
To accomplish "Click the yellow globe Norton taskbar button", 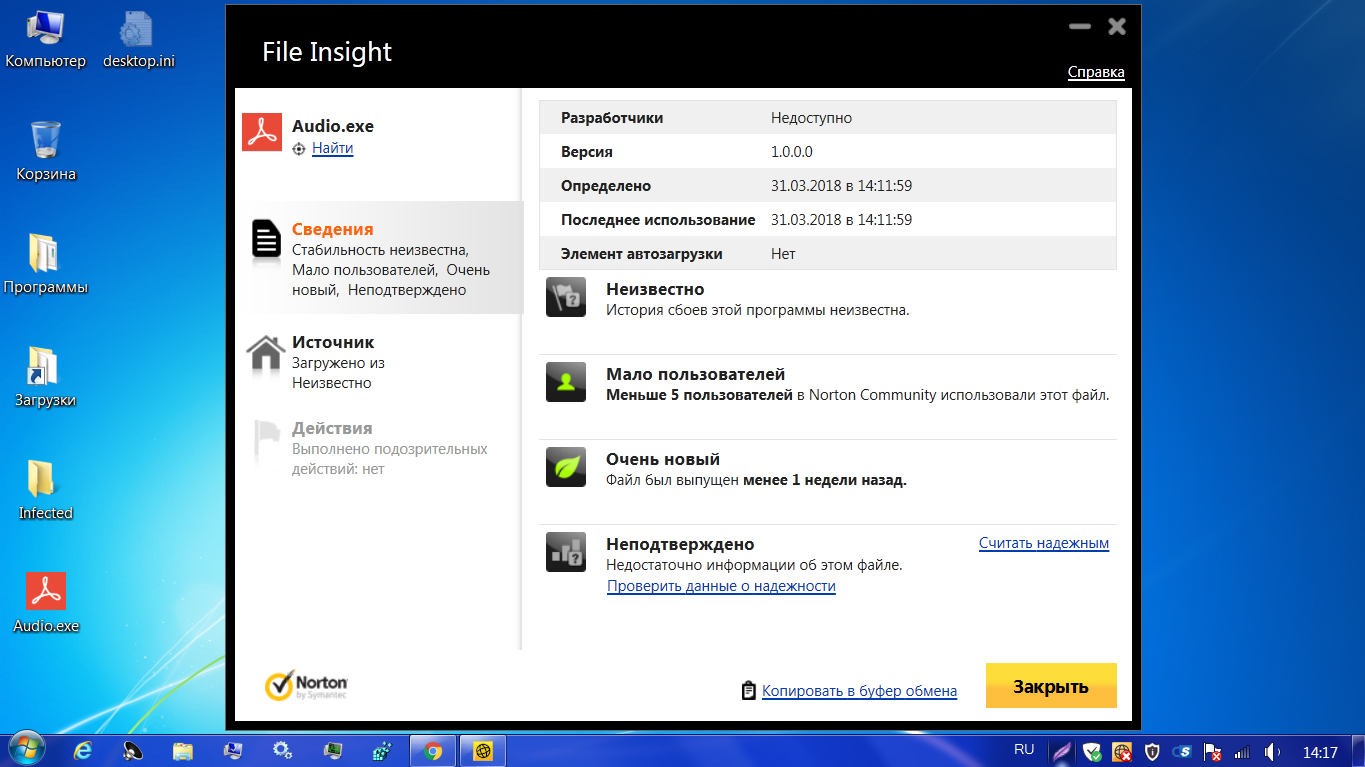I will tap(483, 750).
